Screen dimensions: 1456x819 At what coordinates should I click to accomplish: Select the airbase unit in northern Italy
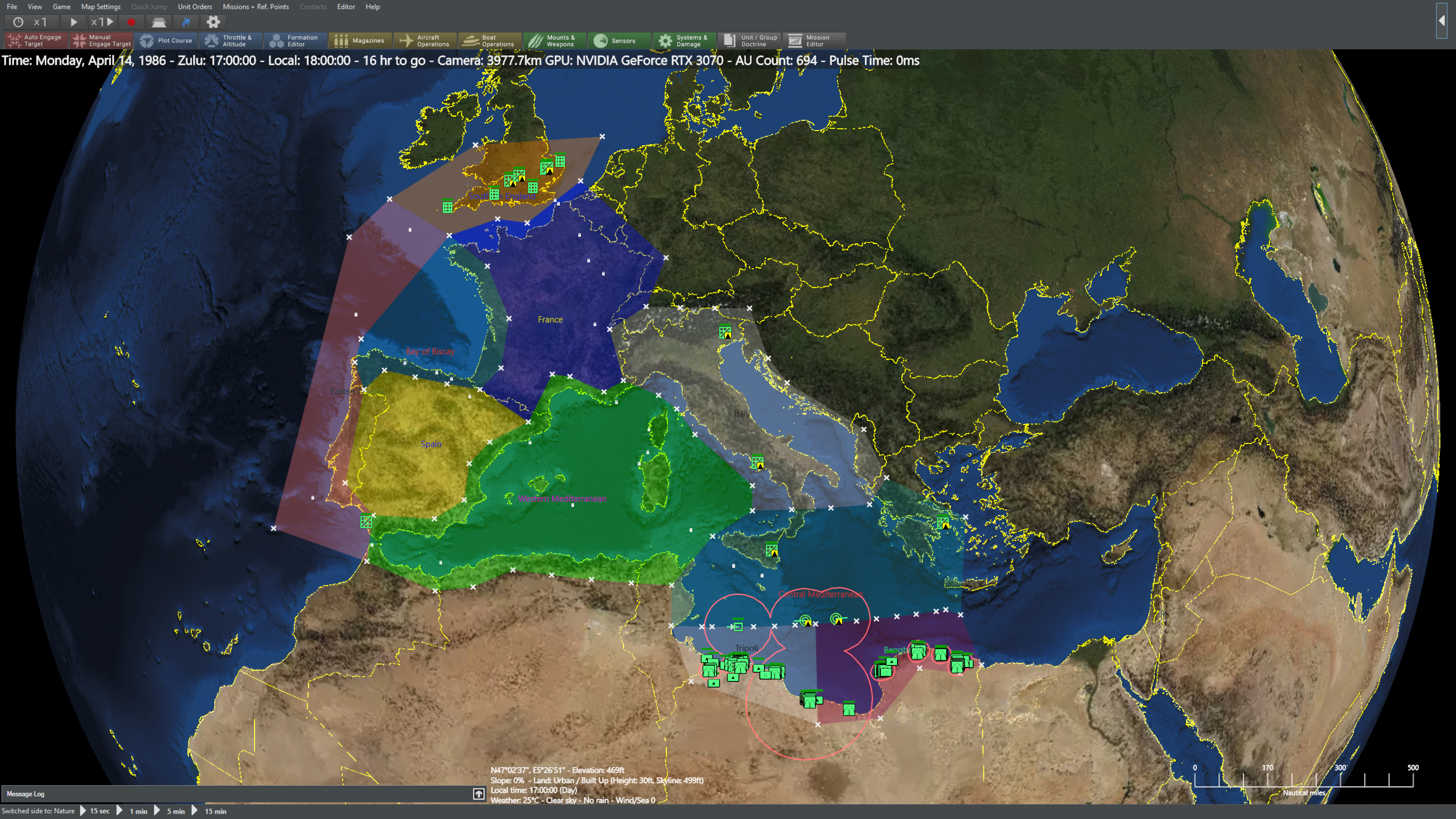725,333
